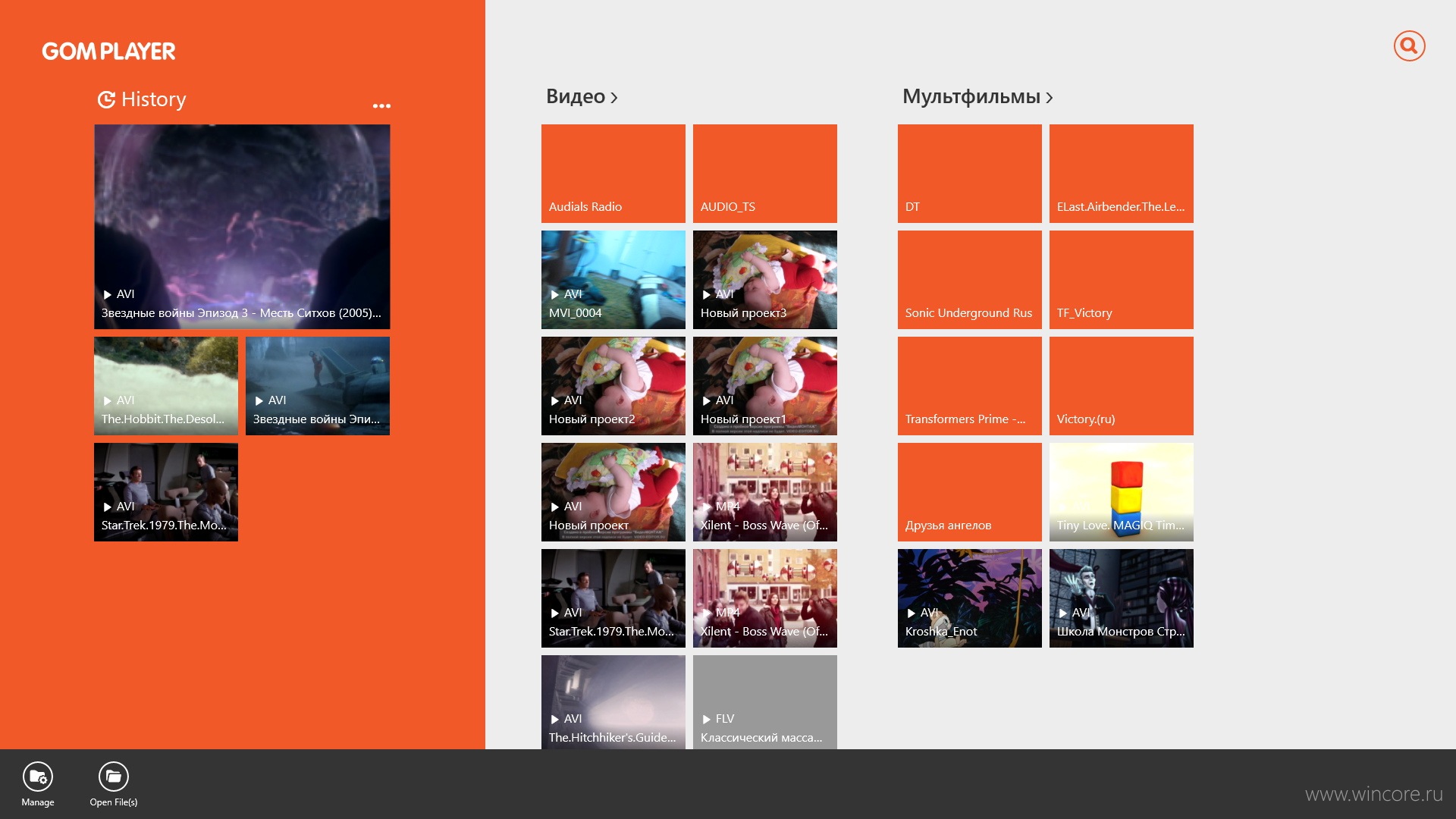Viewport: 1456px width, 819px height.
Task: Open the TF_Victory folder tile
Action: point(1122,280)
